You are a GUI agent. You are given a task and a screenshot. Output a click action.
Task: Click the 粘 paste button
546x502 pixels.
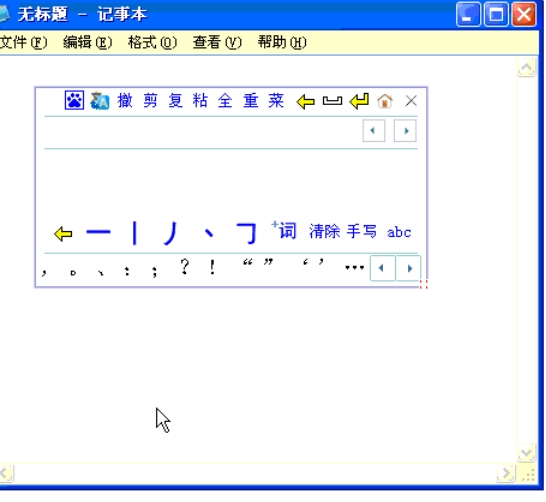click(200, 101)
